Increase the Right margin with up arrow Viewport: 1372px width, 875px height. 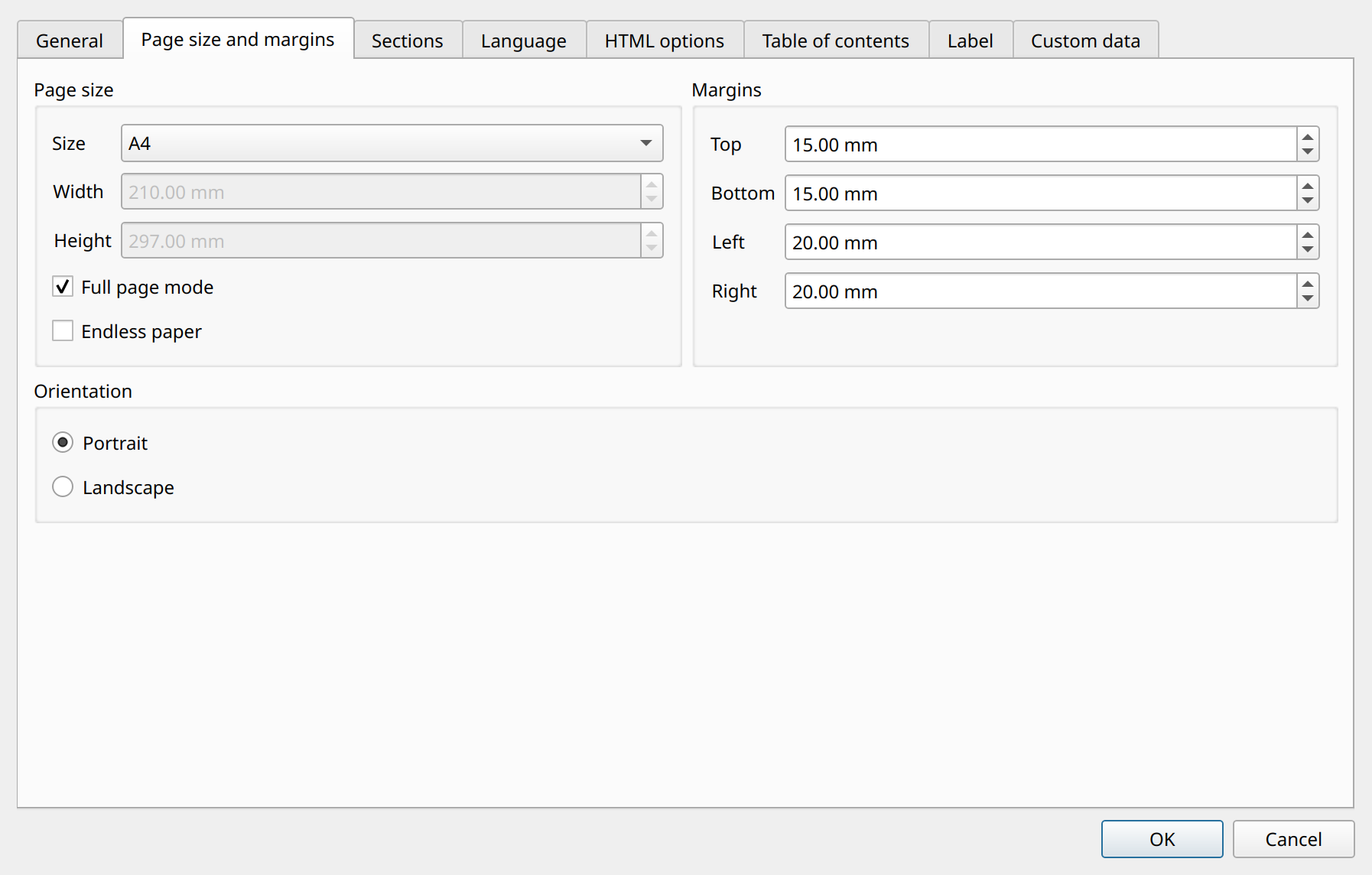click(x=1308, y=283)
